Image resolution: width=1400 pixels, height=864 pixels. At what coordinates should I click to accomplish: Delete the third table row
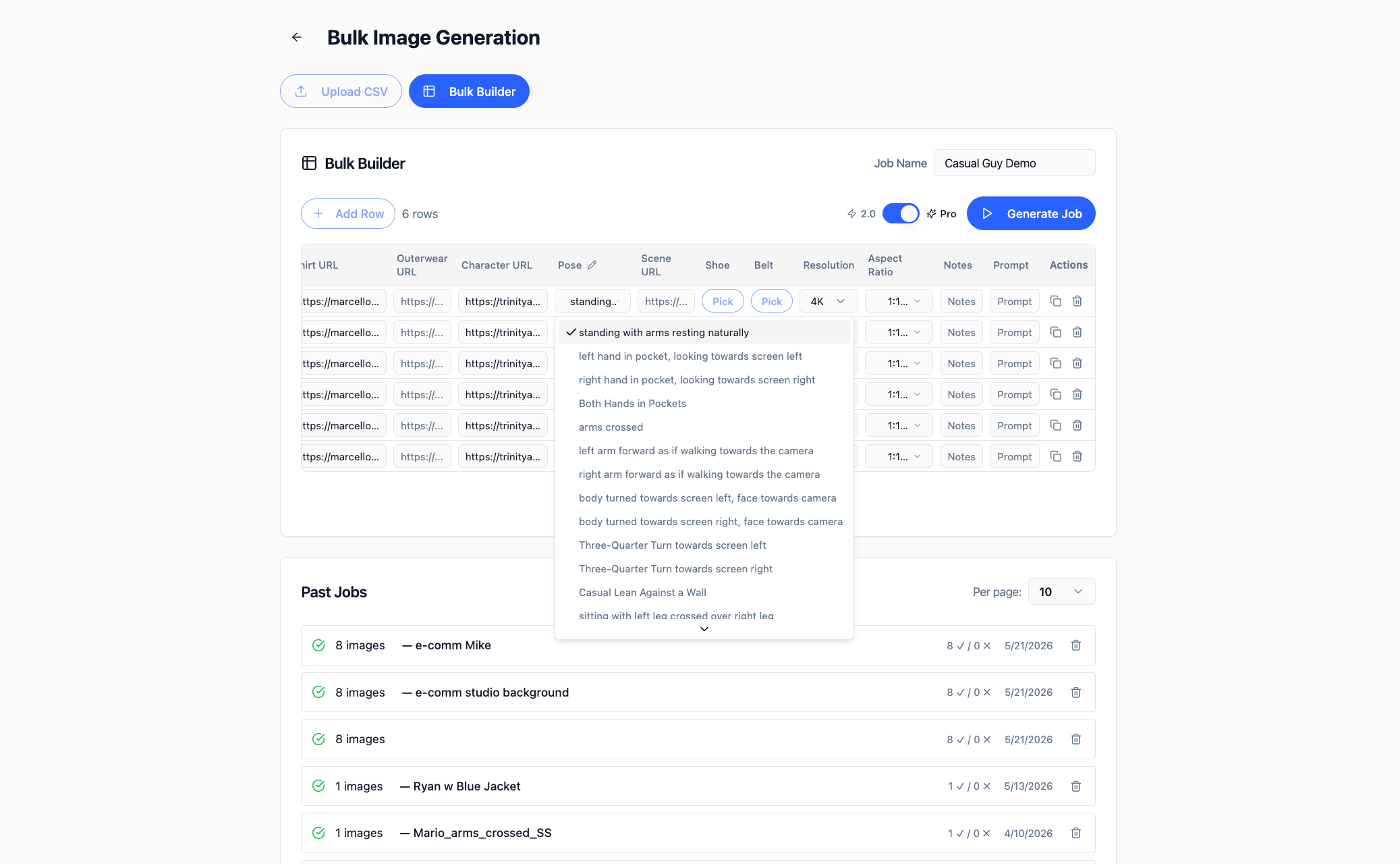coord(1077,363)
